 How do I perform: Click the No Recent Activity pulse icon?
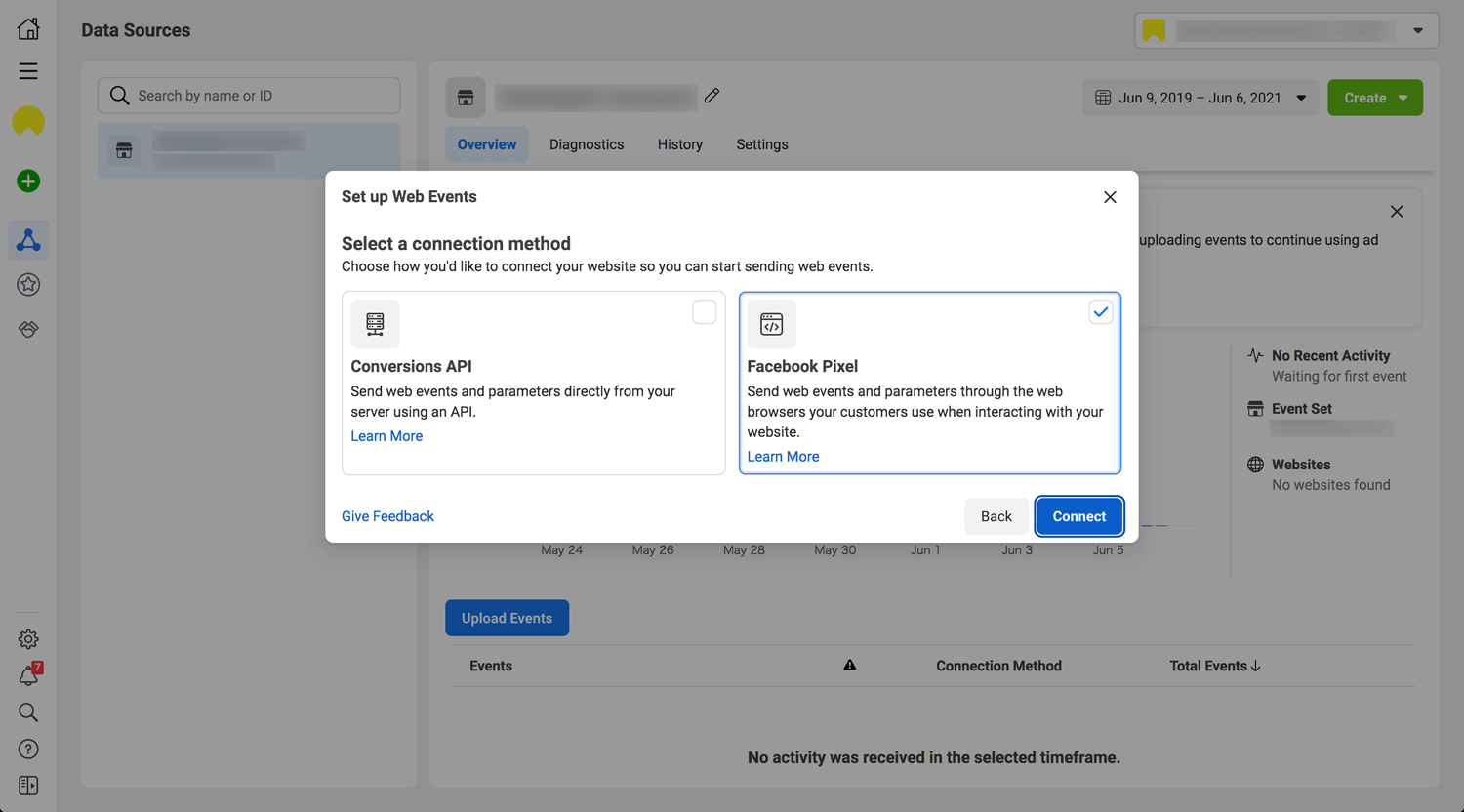click(x=1255, y=355)
